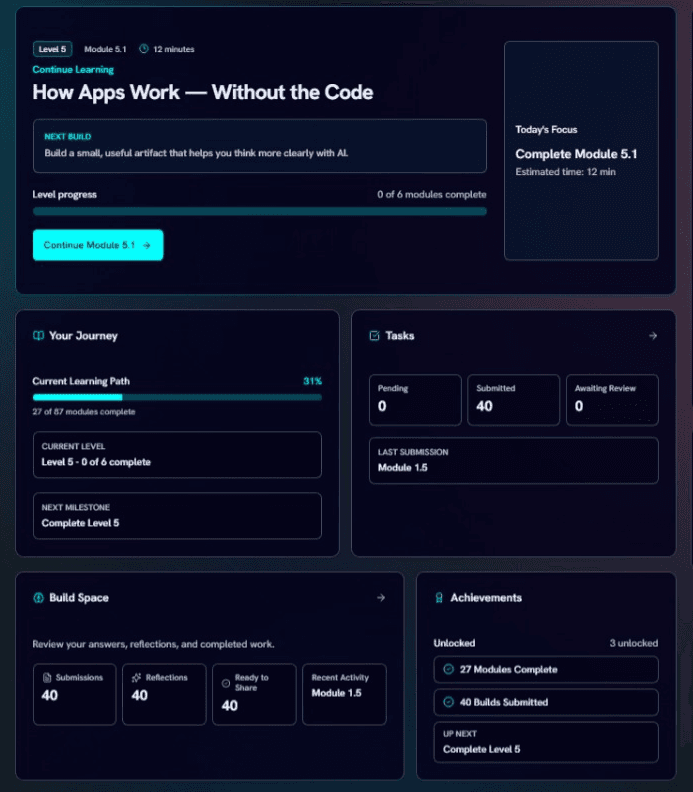
Task: Select the 27 Modules Complete achievement
Action: click(546, 669)
